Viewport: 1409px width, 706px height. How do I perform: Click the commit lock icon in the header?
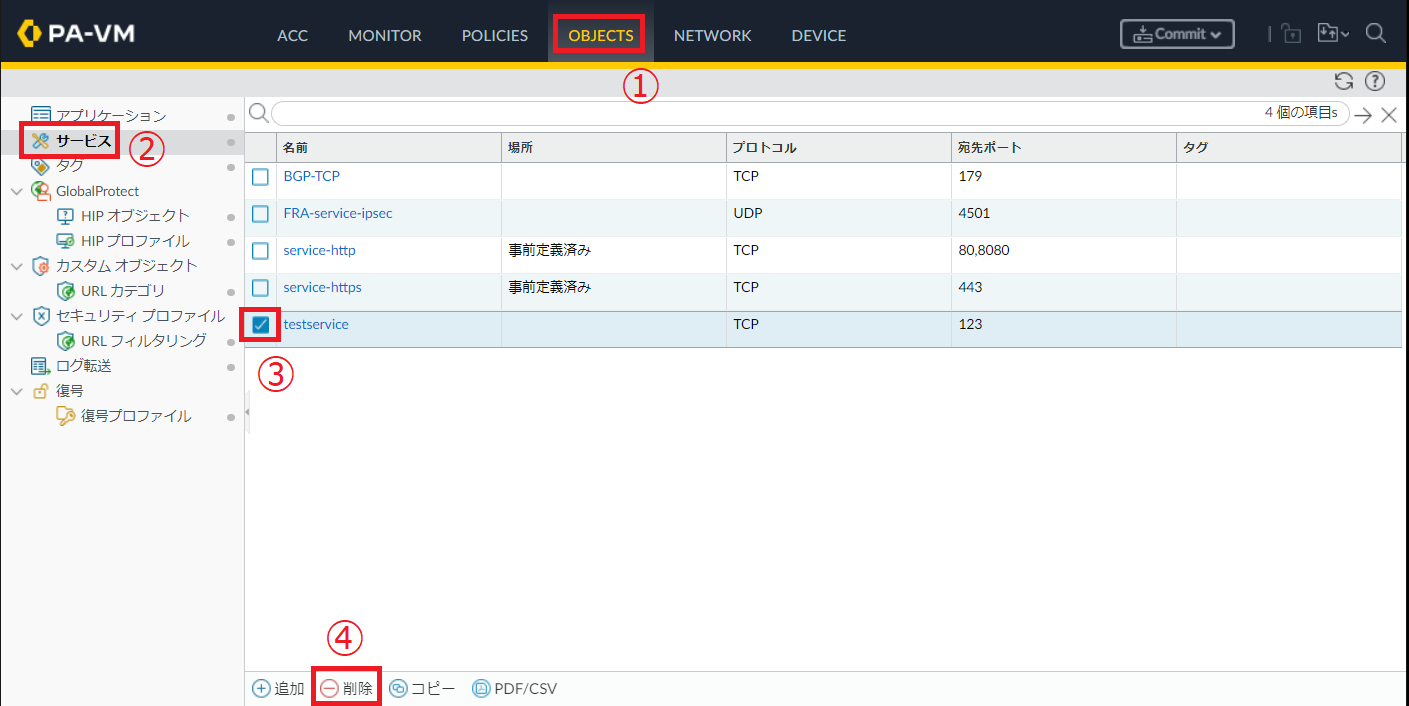point(1292,34)
